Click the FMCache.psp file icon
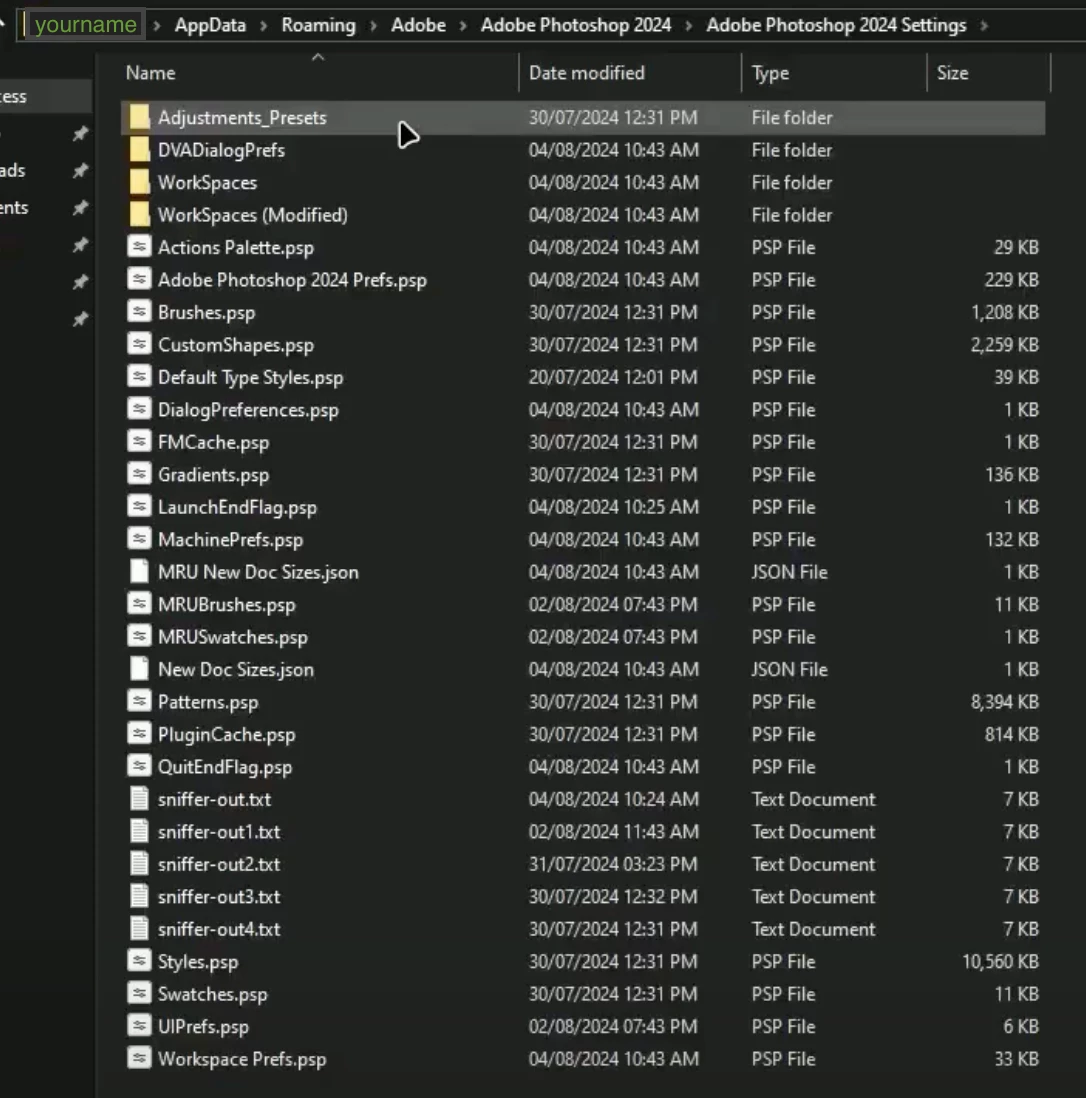1086x1098 pixels. pos(139,441)
